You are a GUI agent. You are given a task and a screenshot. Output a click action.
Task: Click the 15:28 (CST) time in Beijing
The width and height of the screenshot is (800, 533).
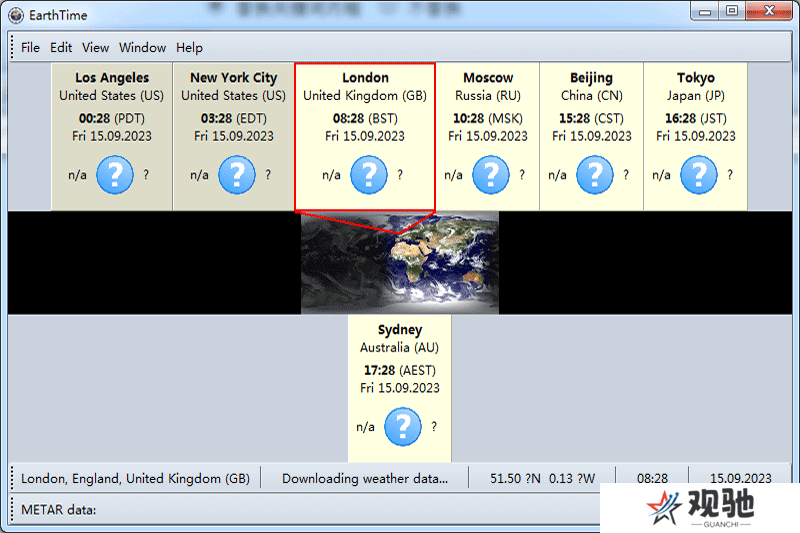591,118
